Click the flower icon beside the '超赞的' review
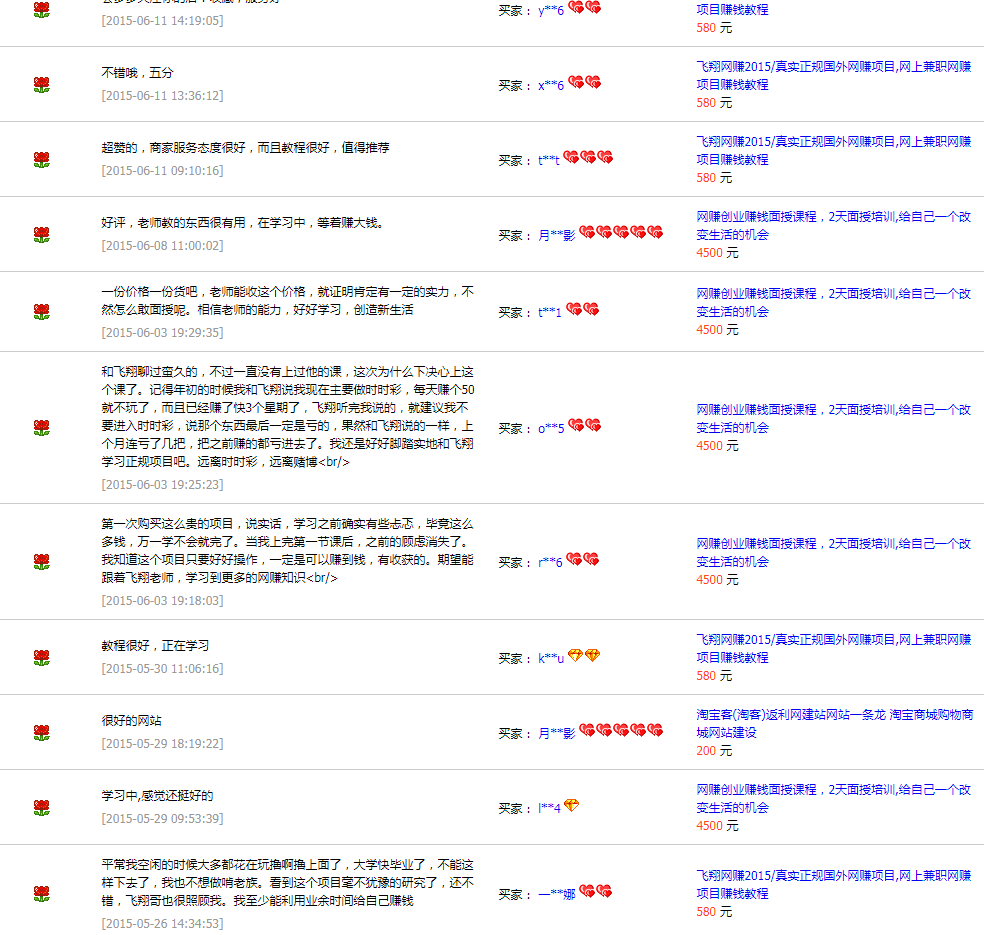Screen dimensions: 999x935 coord(41,160)
